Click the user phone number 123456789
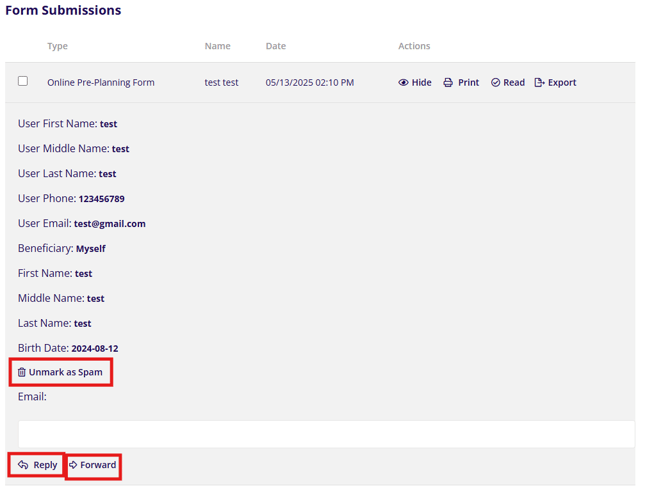The image size is (670, 502). 101,199
